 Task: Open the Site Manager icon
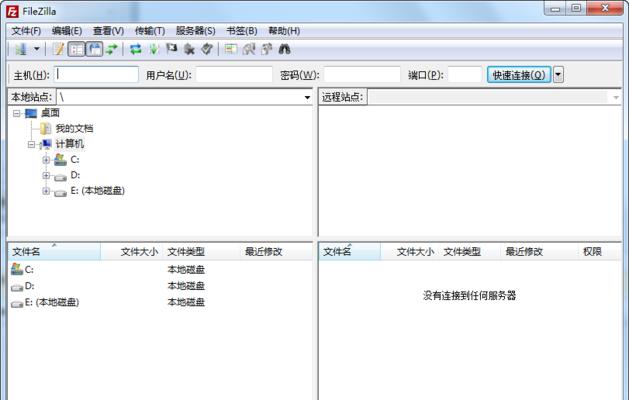coord(21,49)
